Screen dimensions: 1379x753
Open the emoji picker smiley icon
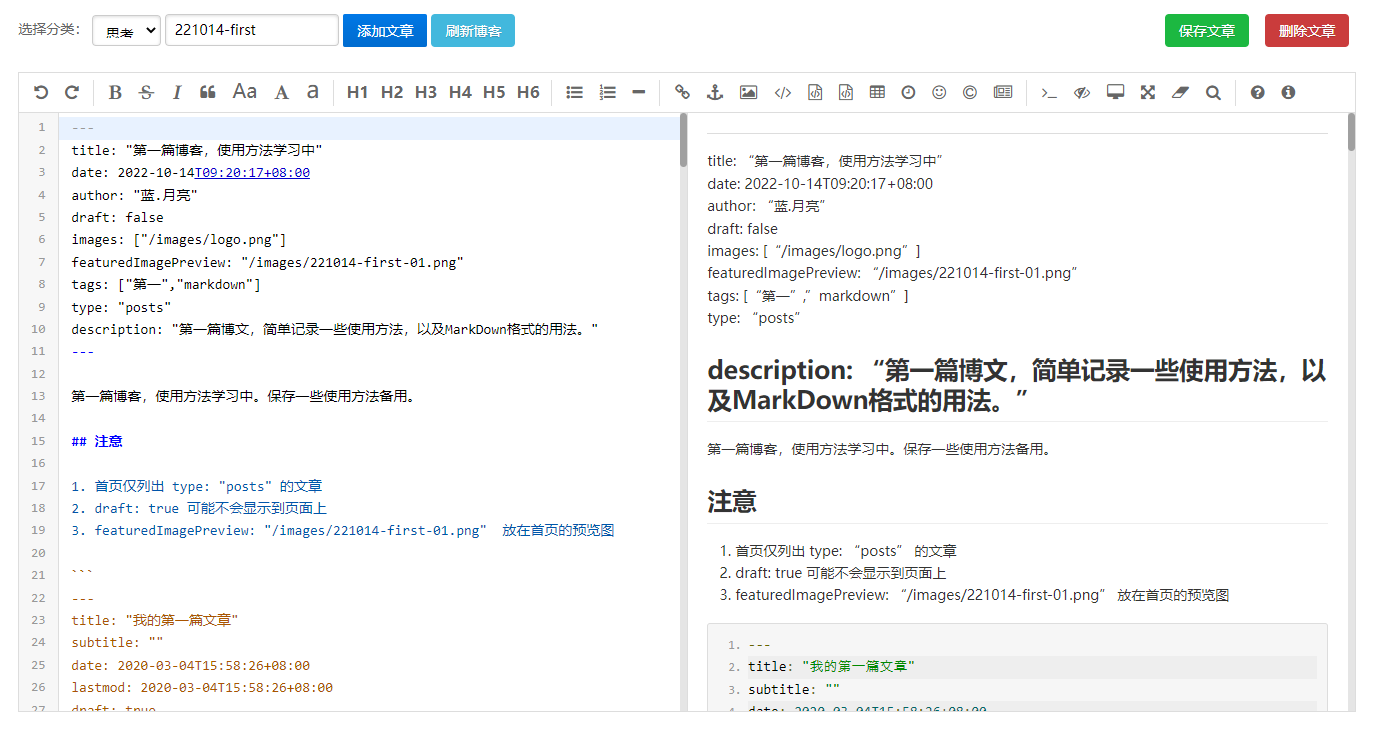[x=939, y=92]
